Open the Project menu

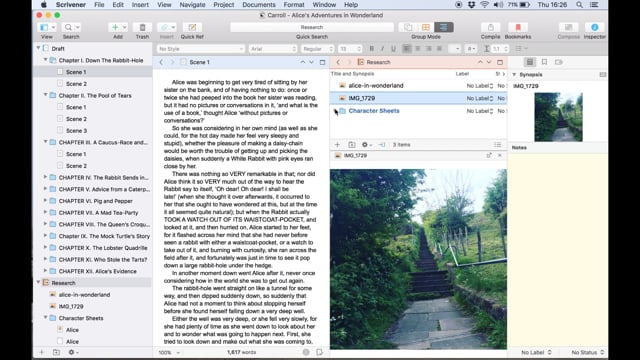(224, 5)
